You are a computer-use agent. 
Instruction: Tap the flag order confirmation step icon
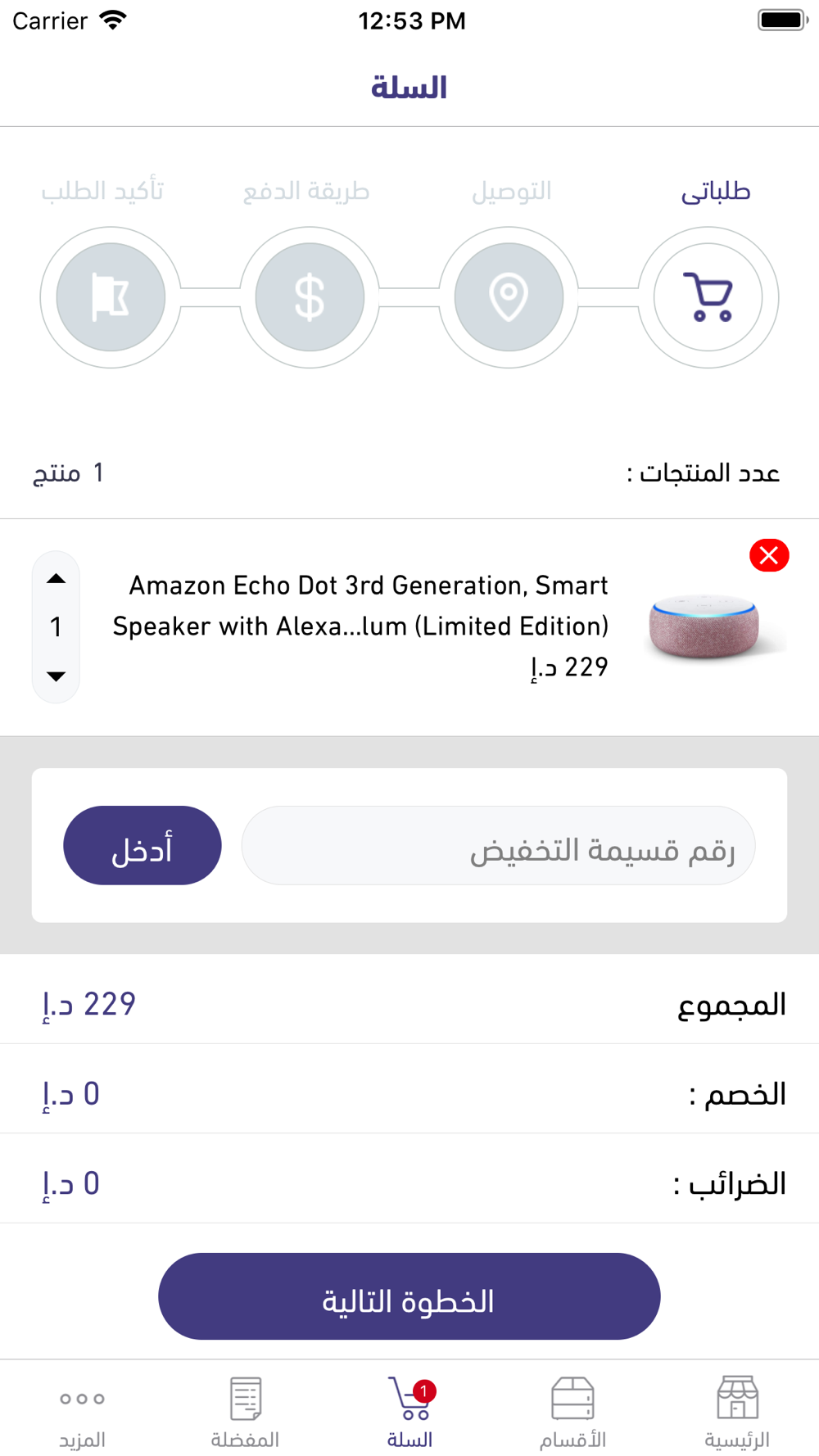(111, 297)
